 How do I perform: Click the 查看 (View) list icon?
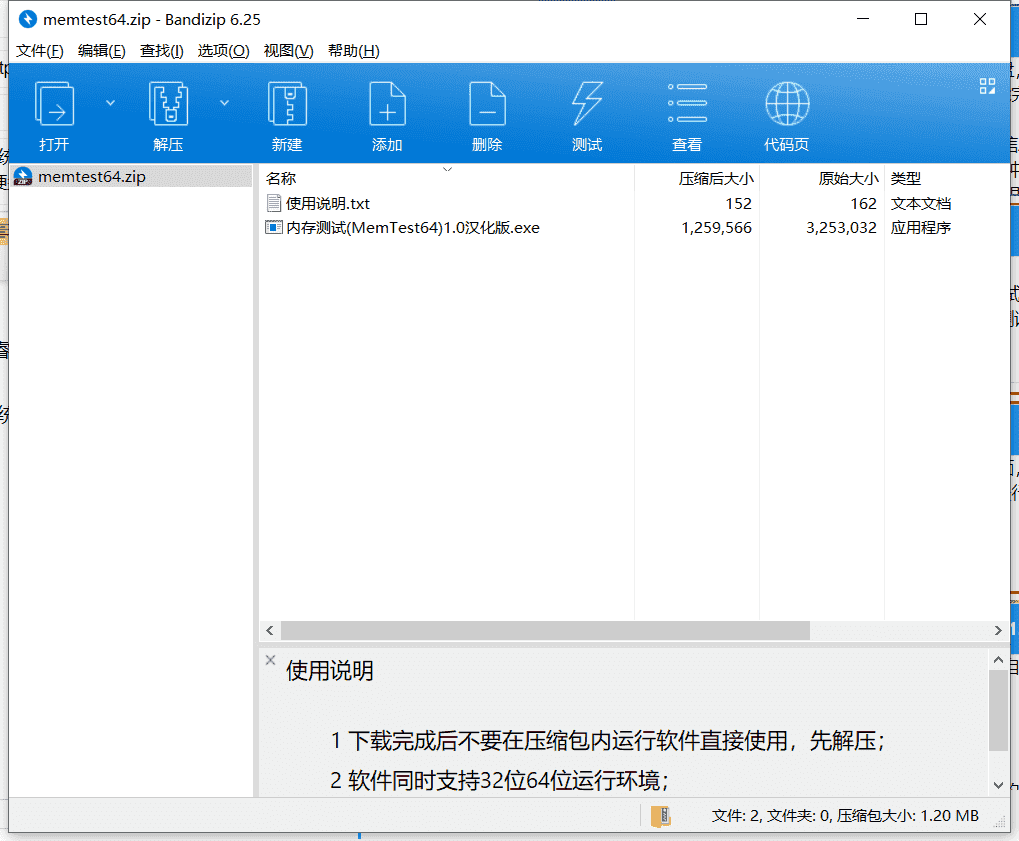[x=688, y=103]
